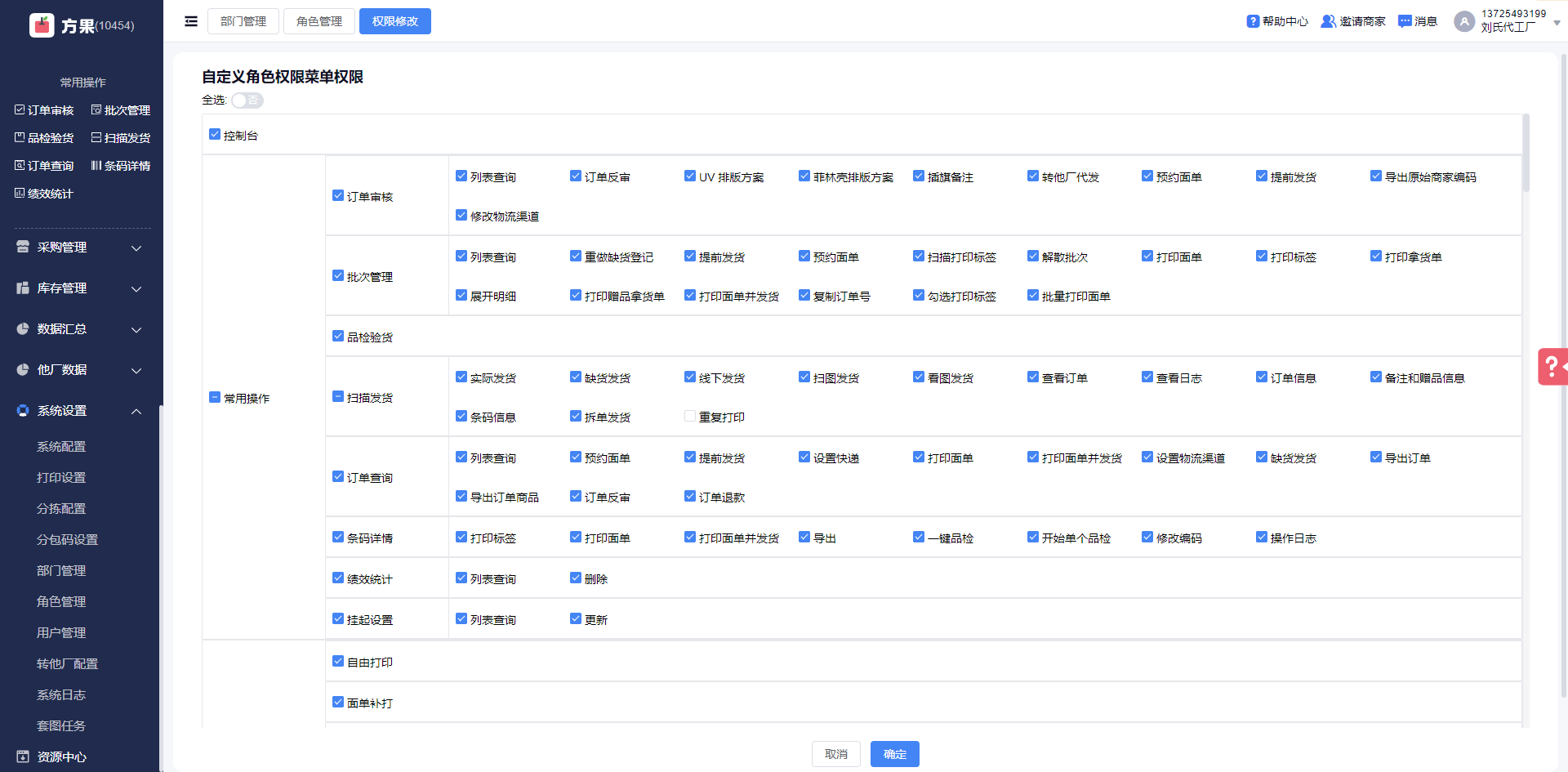
Task: Switch to the 部门管理 tab
Action: [243, 21]
